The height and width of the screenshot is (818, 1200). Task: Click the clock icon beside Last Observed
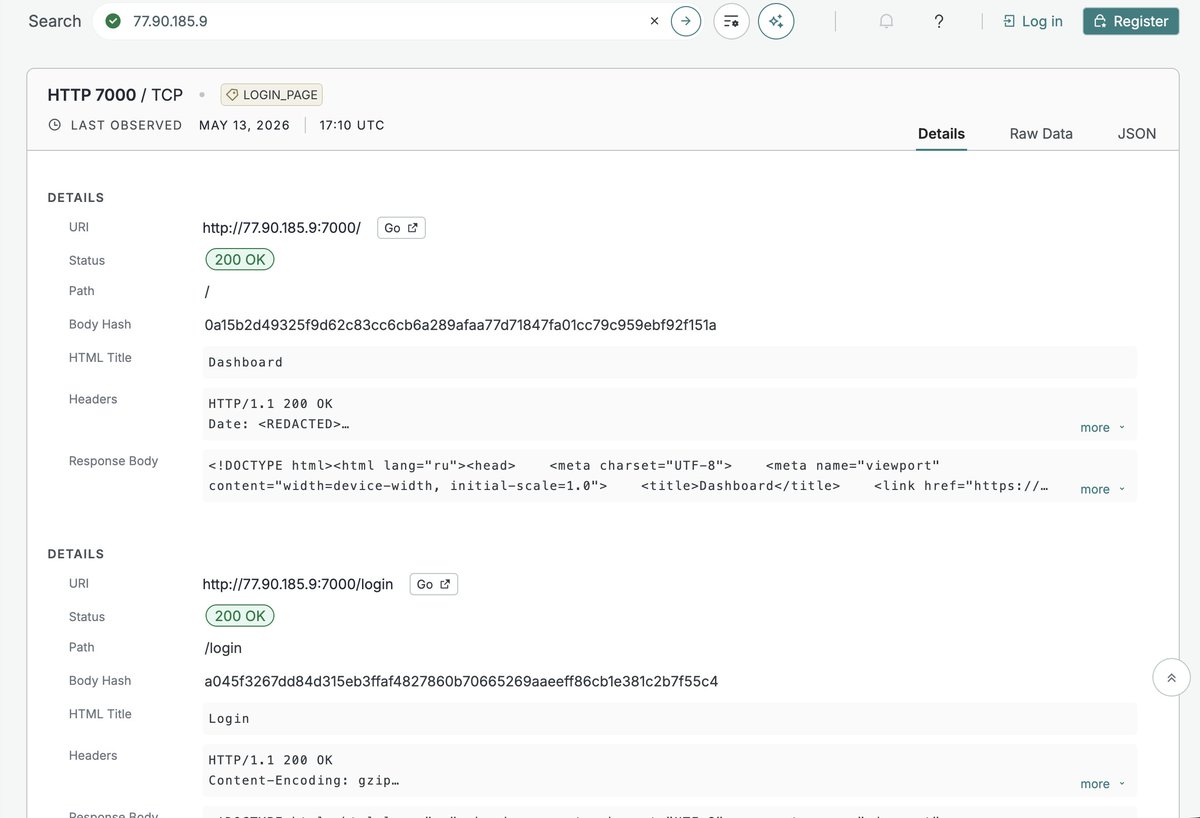[55, 125]
